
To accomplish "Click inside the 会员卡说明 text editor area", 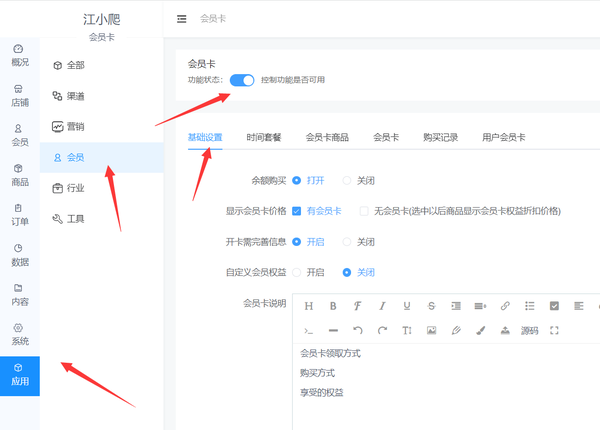I will (x=440, y=390).
